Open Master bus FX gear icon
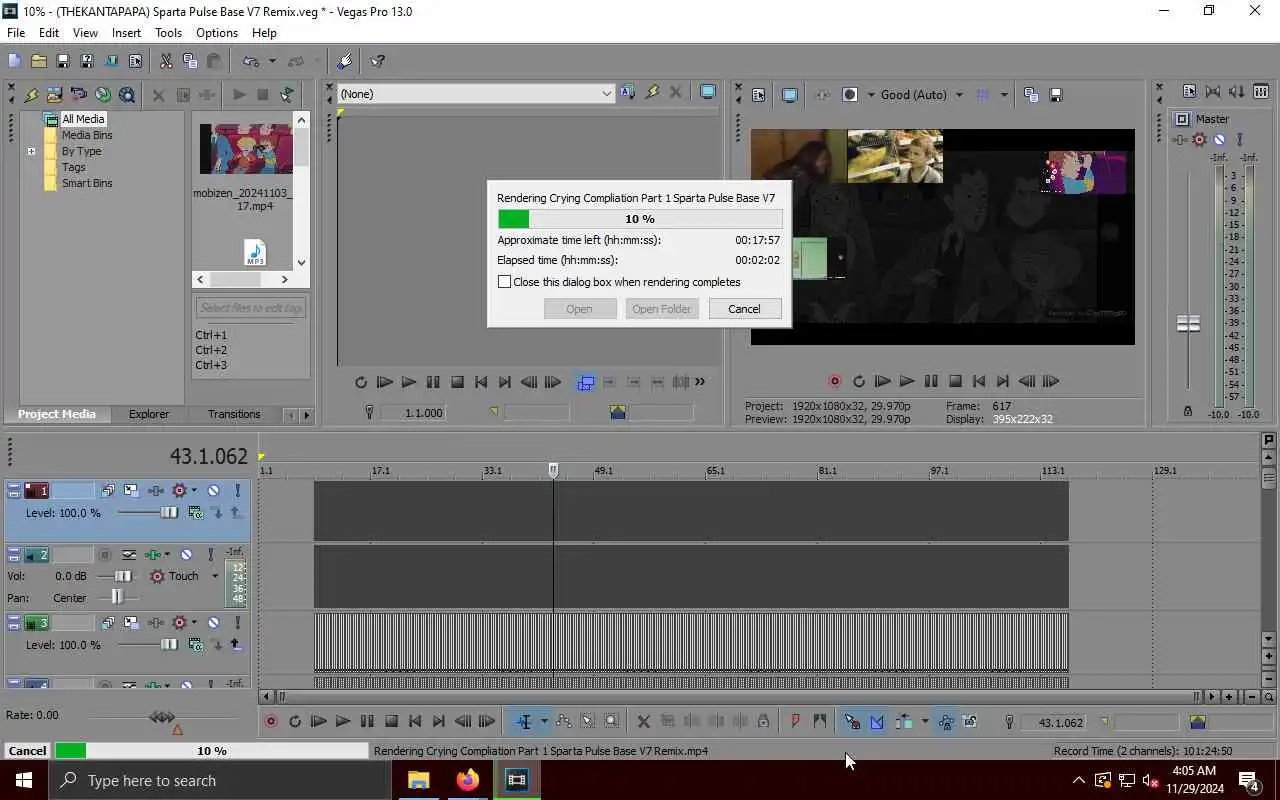 (x=1199, y=139)
